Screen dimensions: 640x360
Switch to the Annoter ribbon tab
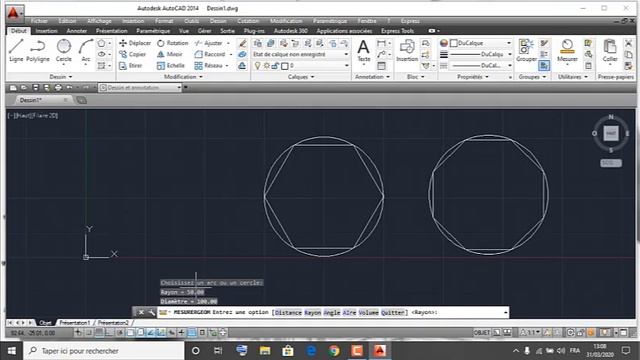click(77, 31)
